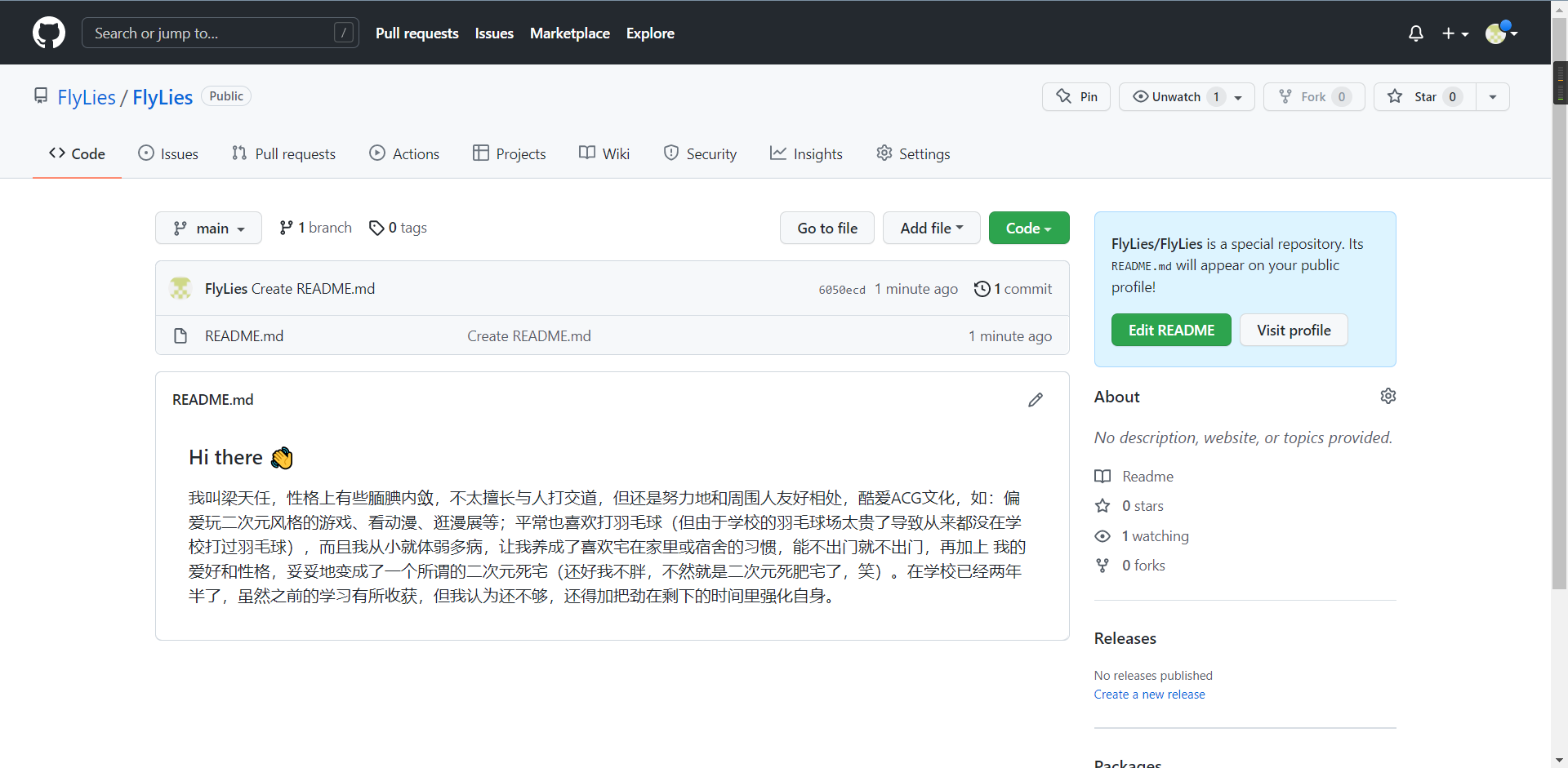Open the Security tab
Screen dimensions: 1568x768
(x=700, y=153)
